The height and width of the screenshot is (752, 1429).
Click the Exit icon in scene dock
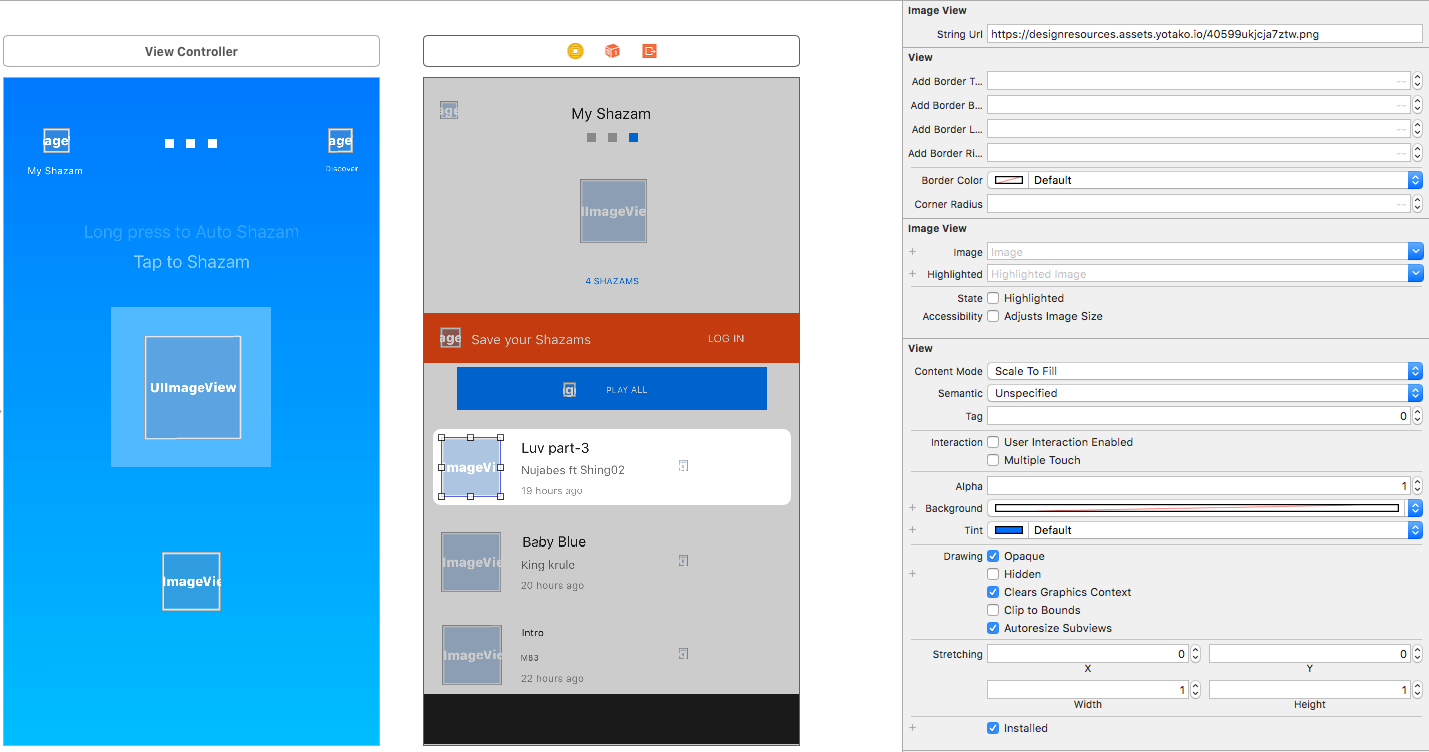[x=649, y=51]
